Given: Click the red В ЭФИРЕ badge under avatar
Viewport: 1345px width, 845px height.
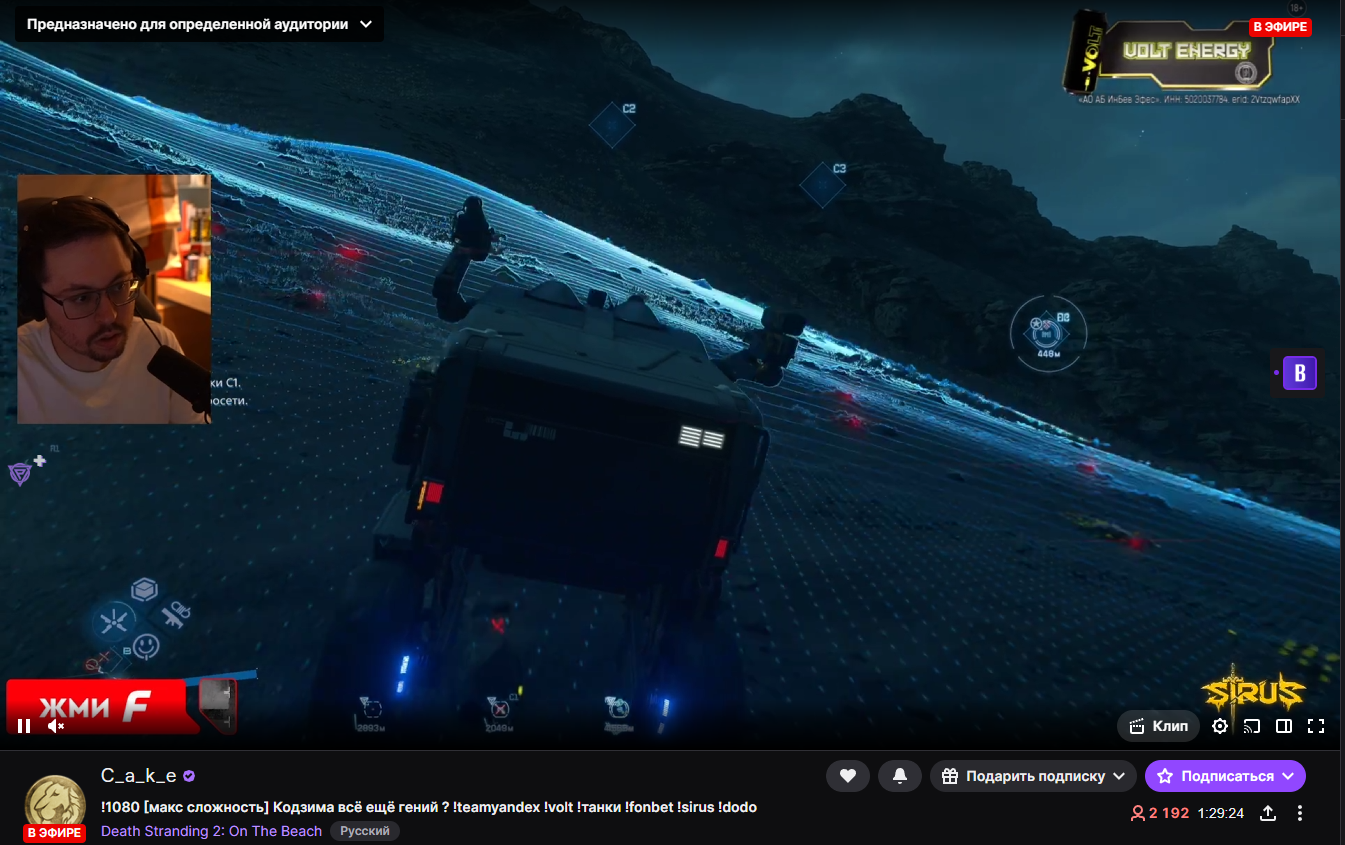Looking at the screenshot, I should (55, 833).
